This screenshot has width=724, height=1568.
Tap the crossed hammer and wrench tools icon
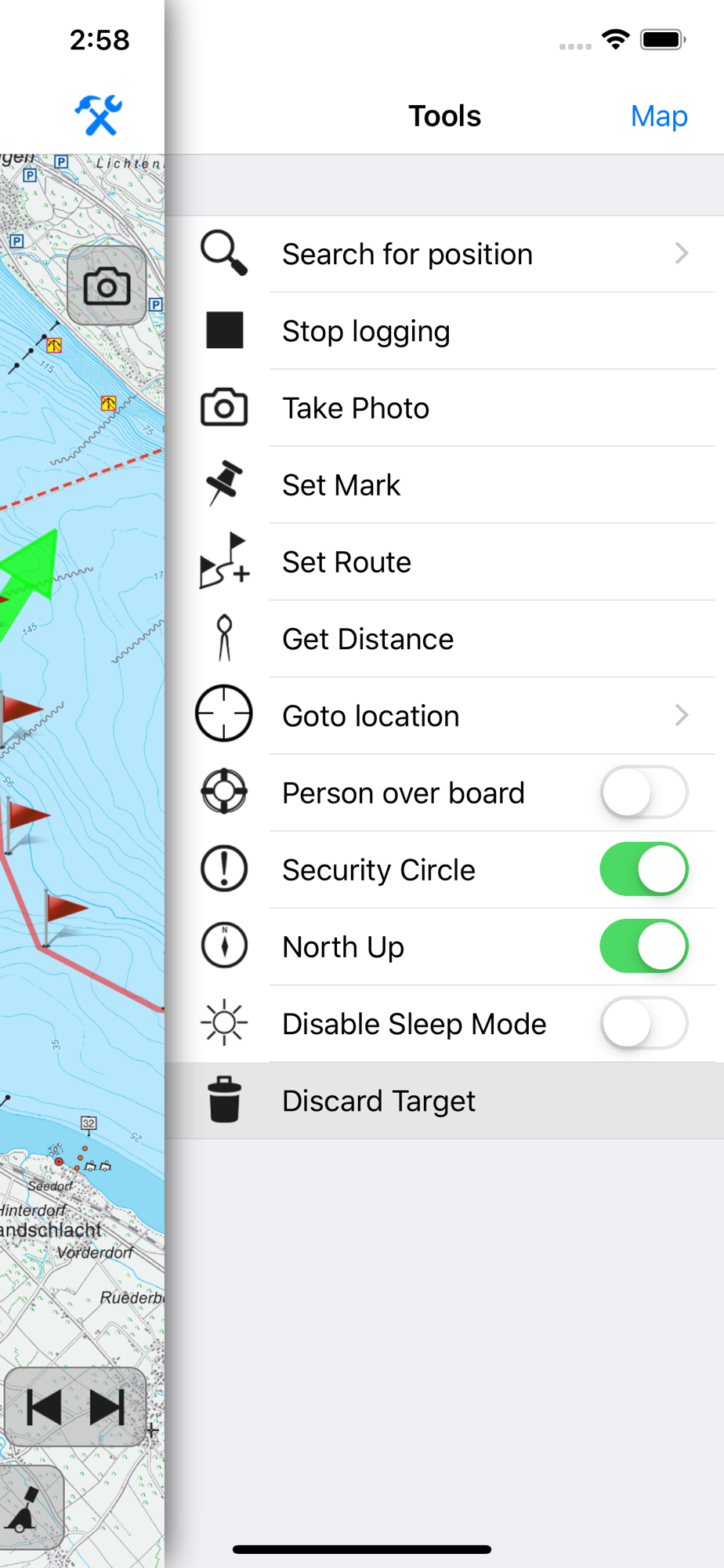pyautogui.click(x=99, y=115)
